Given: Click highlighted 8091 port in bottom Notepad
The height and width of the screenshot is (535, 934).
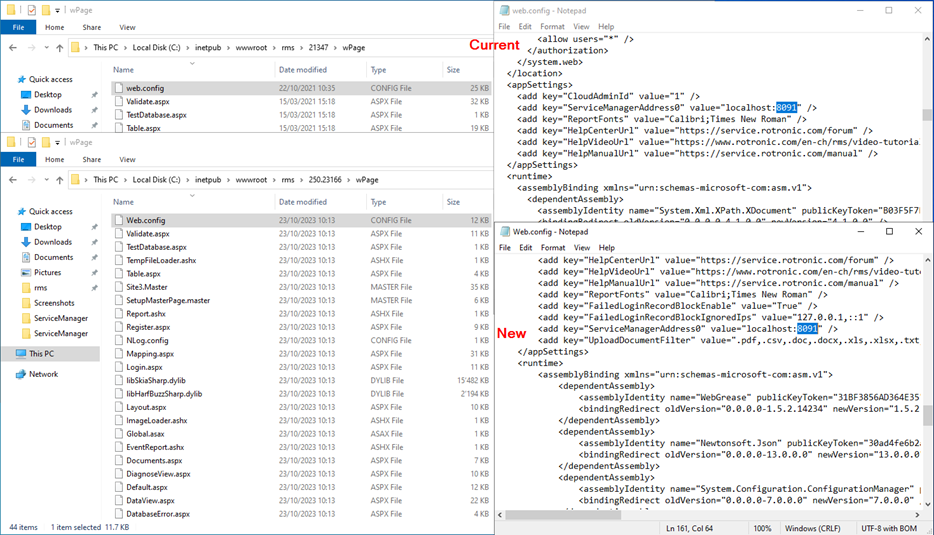Looking at the screenshot, I should click(x=808, y=329).
